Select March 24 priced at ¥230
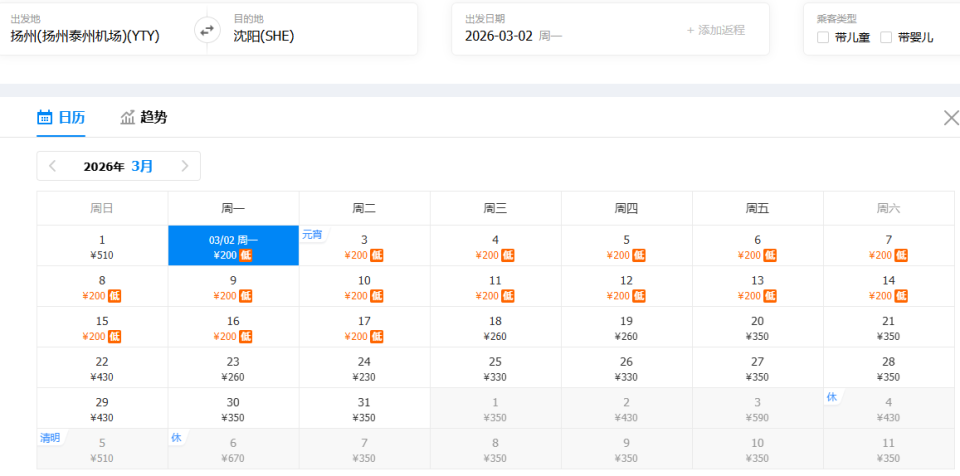The height and width of the screenshot is (476, 960). point(364,368)
